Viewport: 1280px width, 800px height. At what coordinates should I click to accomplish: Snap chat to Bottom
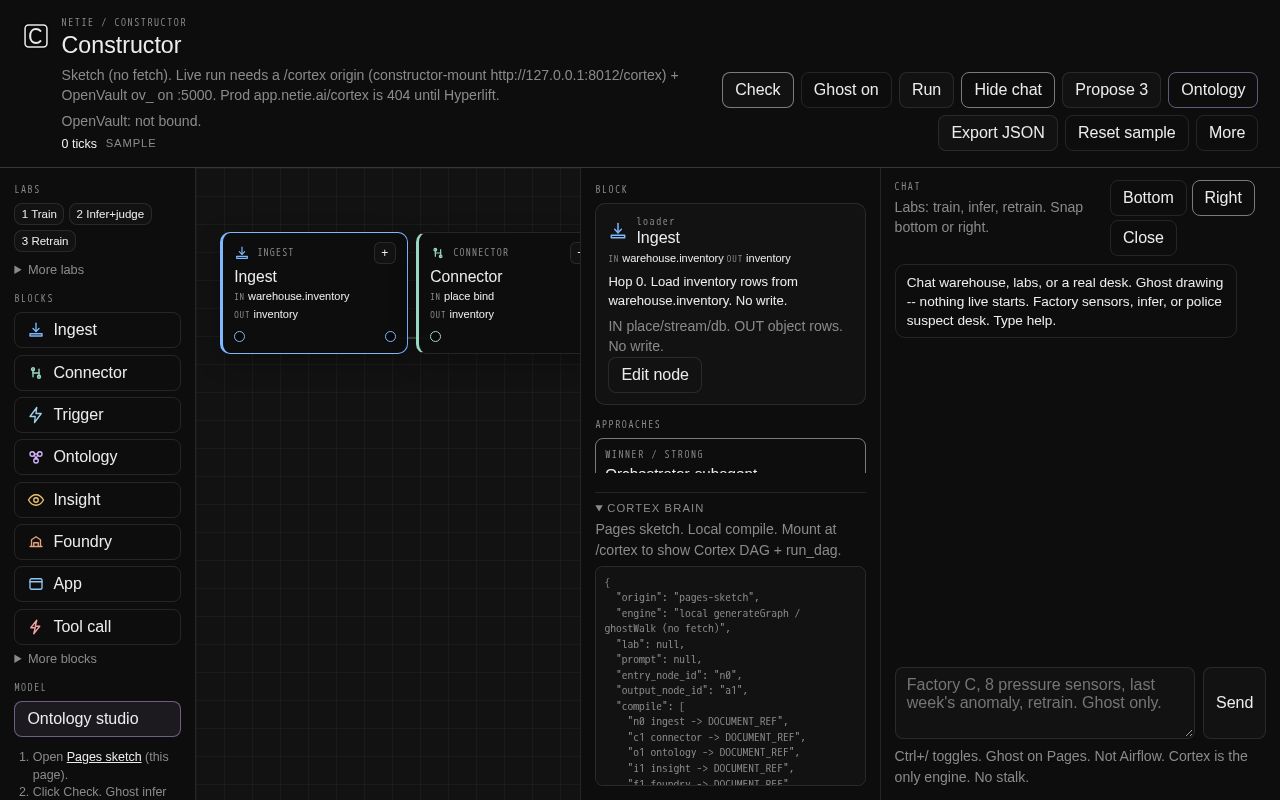tap(1148, 198)
